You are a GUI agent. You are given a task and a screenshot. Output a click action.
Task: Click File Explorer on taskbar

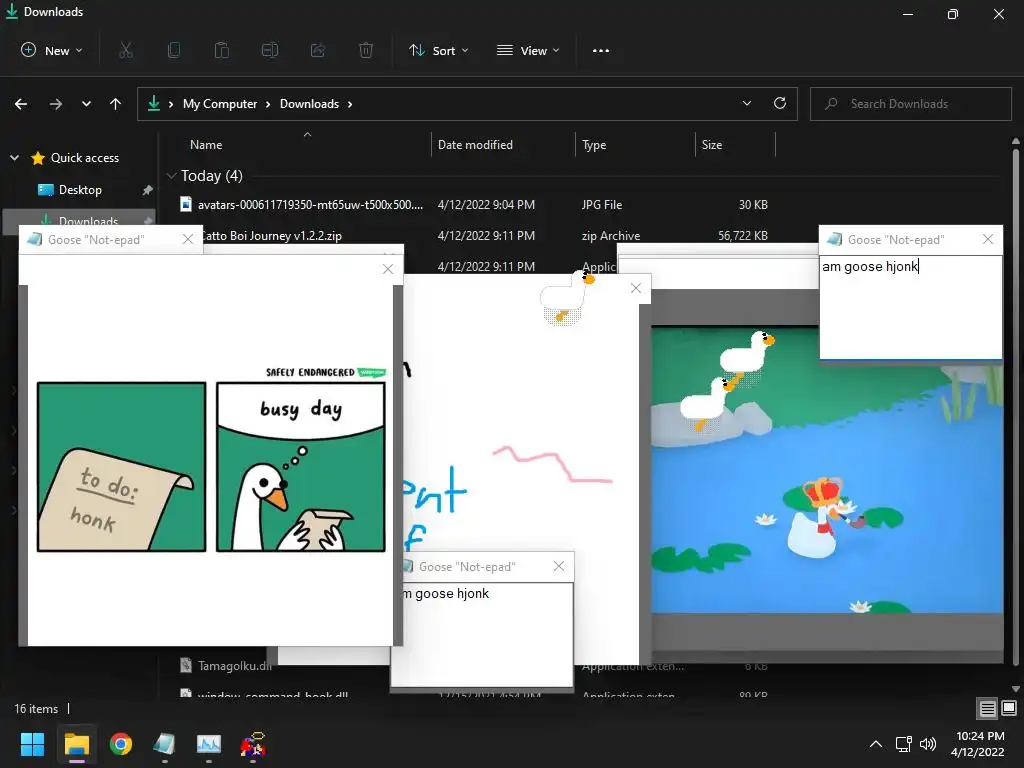point(76,744)
